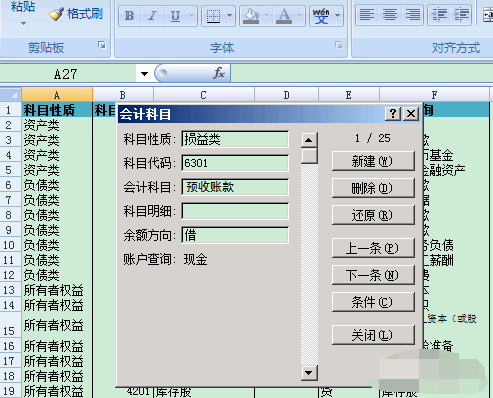Screen dimensions: 493x398
Task: Open Name Box dropdown arrow
Action: [144, 74]
